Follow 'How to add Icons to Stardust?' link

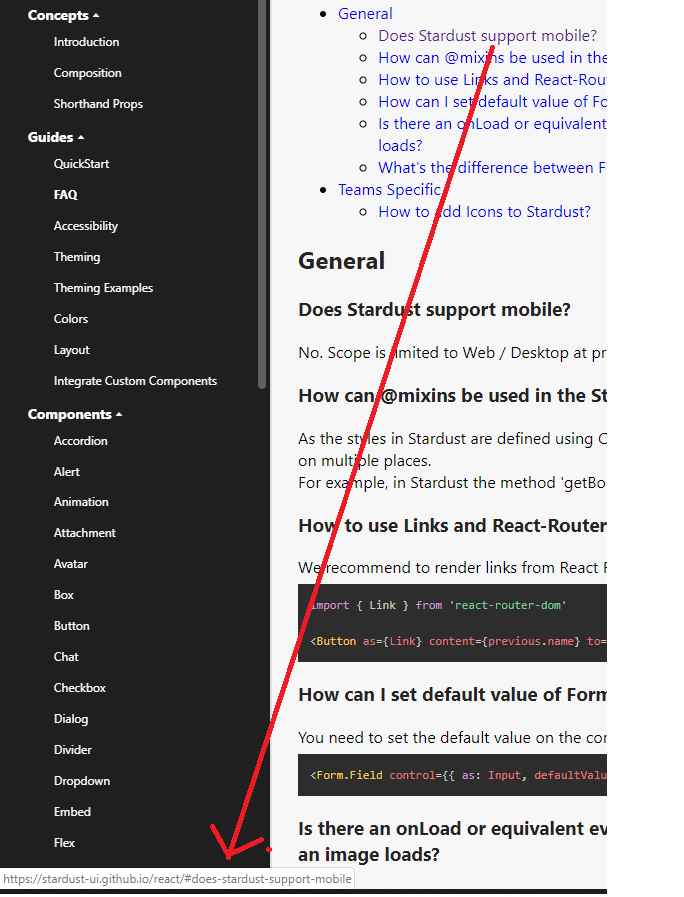click(x=484, y=212)
